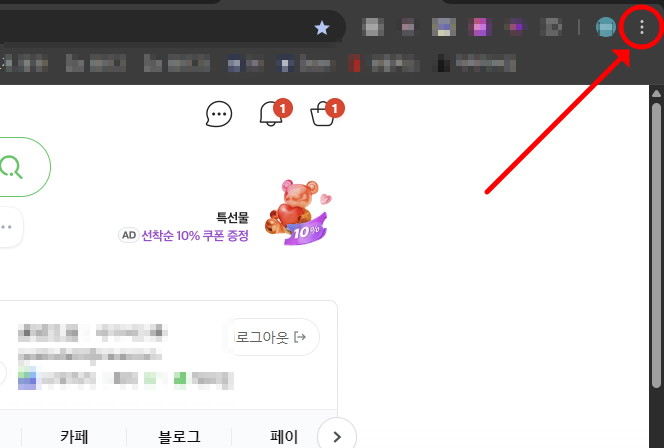This screenshot has height=448, width=664.
Task: Open the 블로그 tab
Action: click(x=179, y=437)
